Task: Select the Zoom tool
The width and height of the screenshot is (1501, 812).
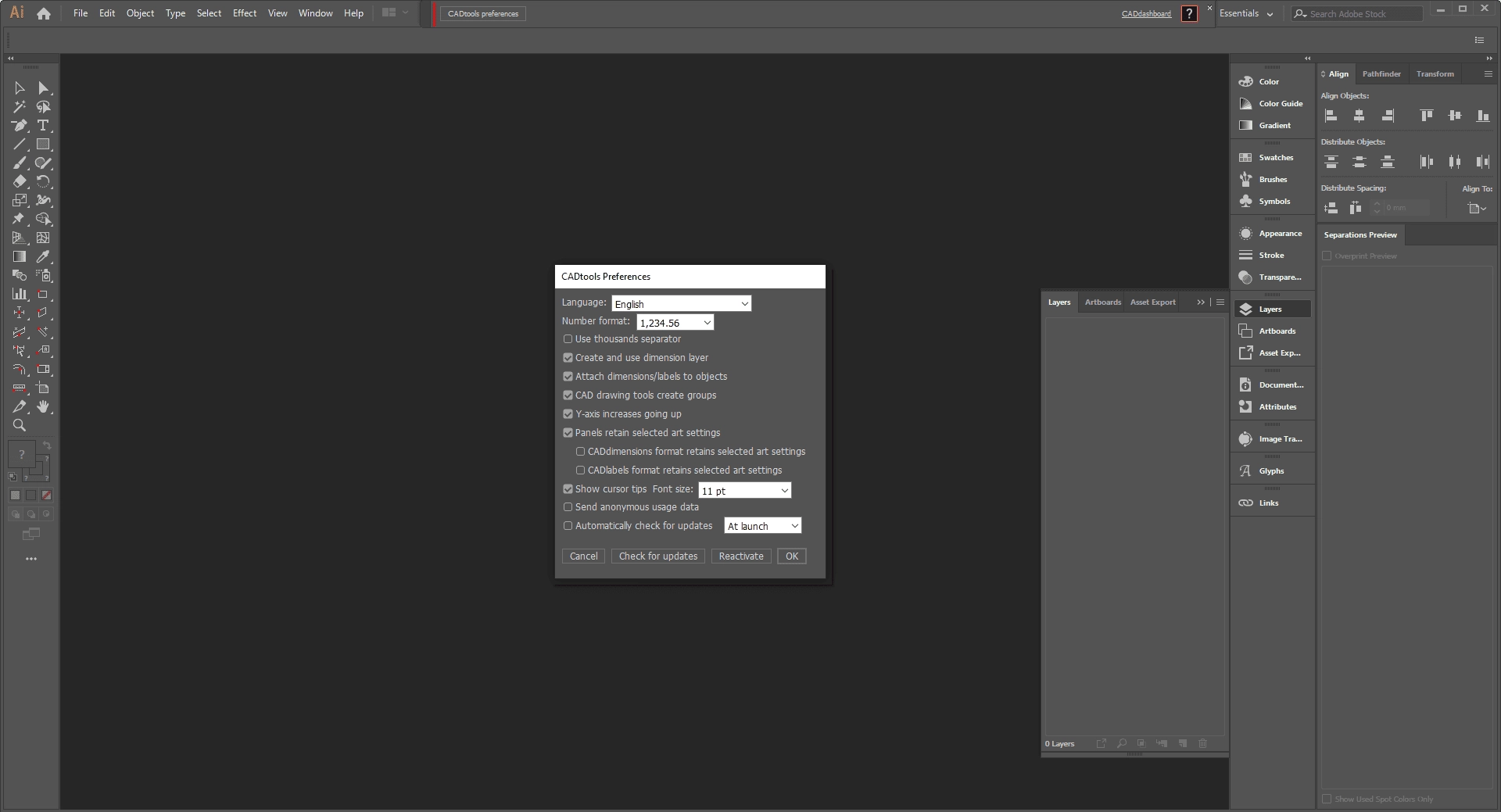Action: point(20,426)
